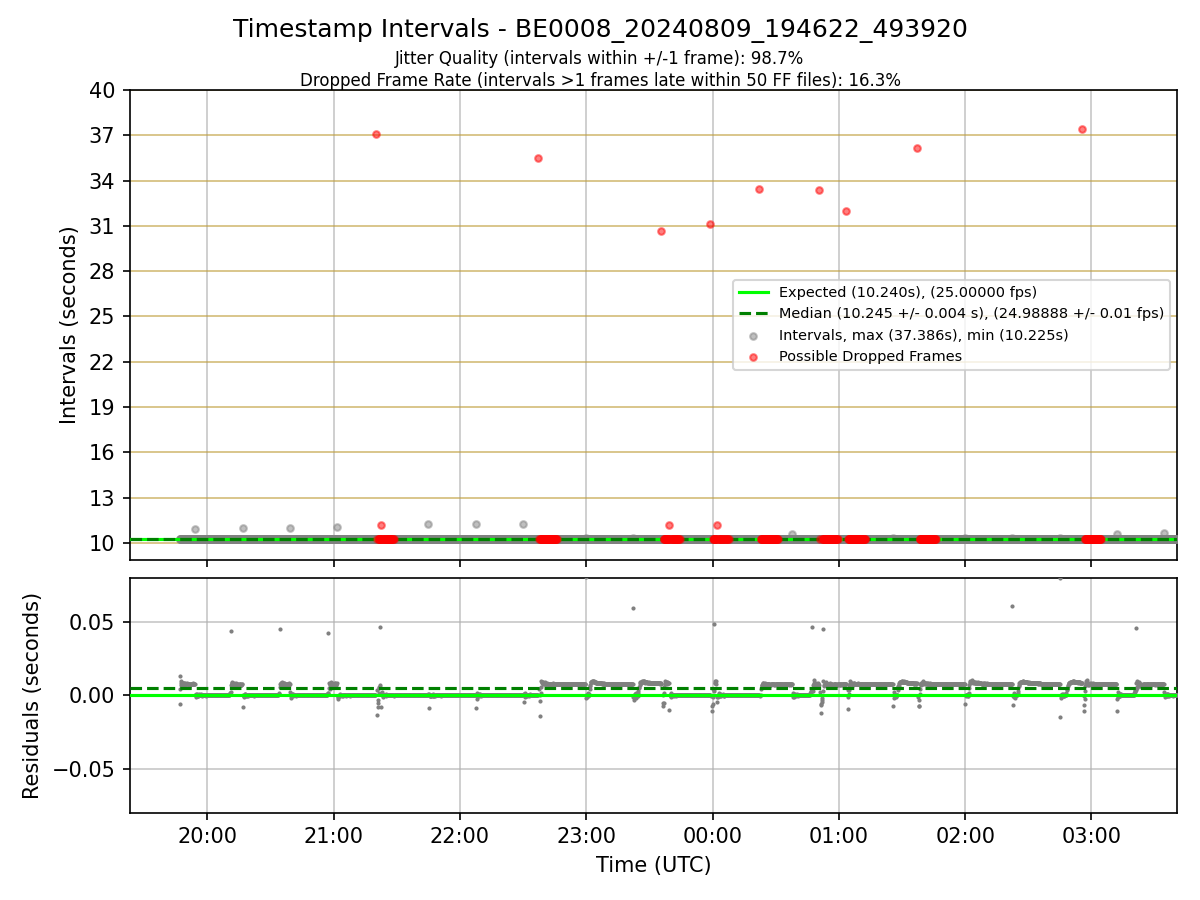Click the 'Time (UTC)' x-axis label
The image size is (1200, 900).
click(653, 865)
